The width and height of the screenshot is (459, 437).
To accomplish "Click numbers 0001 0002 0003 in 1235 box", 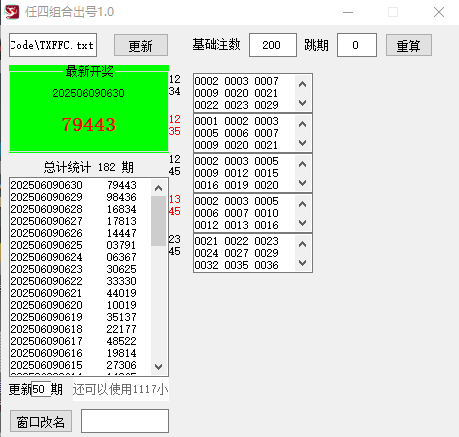I will (236, 121).
